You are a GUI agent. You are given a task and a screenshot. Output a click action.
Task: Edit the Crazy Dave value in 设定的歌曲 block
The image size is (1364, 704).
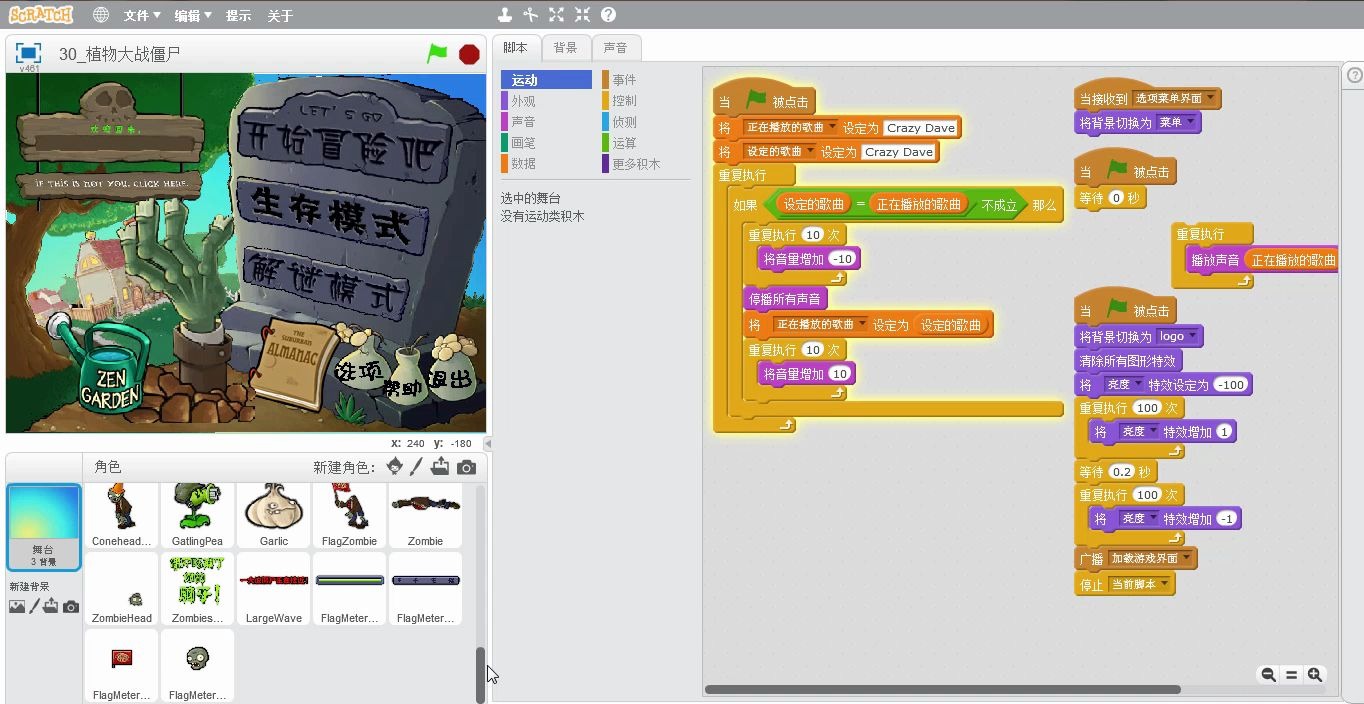pos(898,152)
